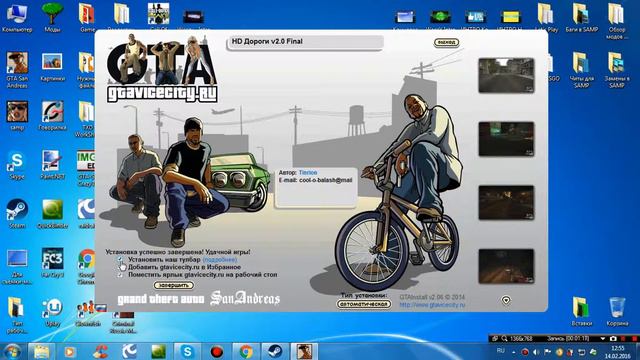Toggle 'Поместить ярлык на рабочий стол' checkbox
Image resolution: width=640 pixels, height=360 pixels.
[x=120, y=275]
